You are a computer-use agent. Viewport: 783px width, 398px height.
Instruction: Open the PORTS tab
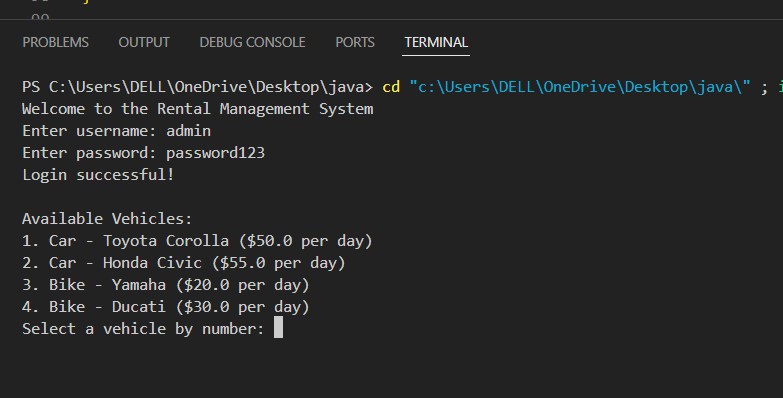point(355,42)
